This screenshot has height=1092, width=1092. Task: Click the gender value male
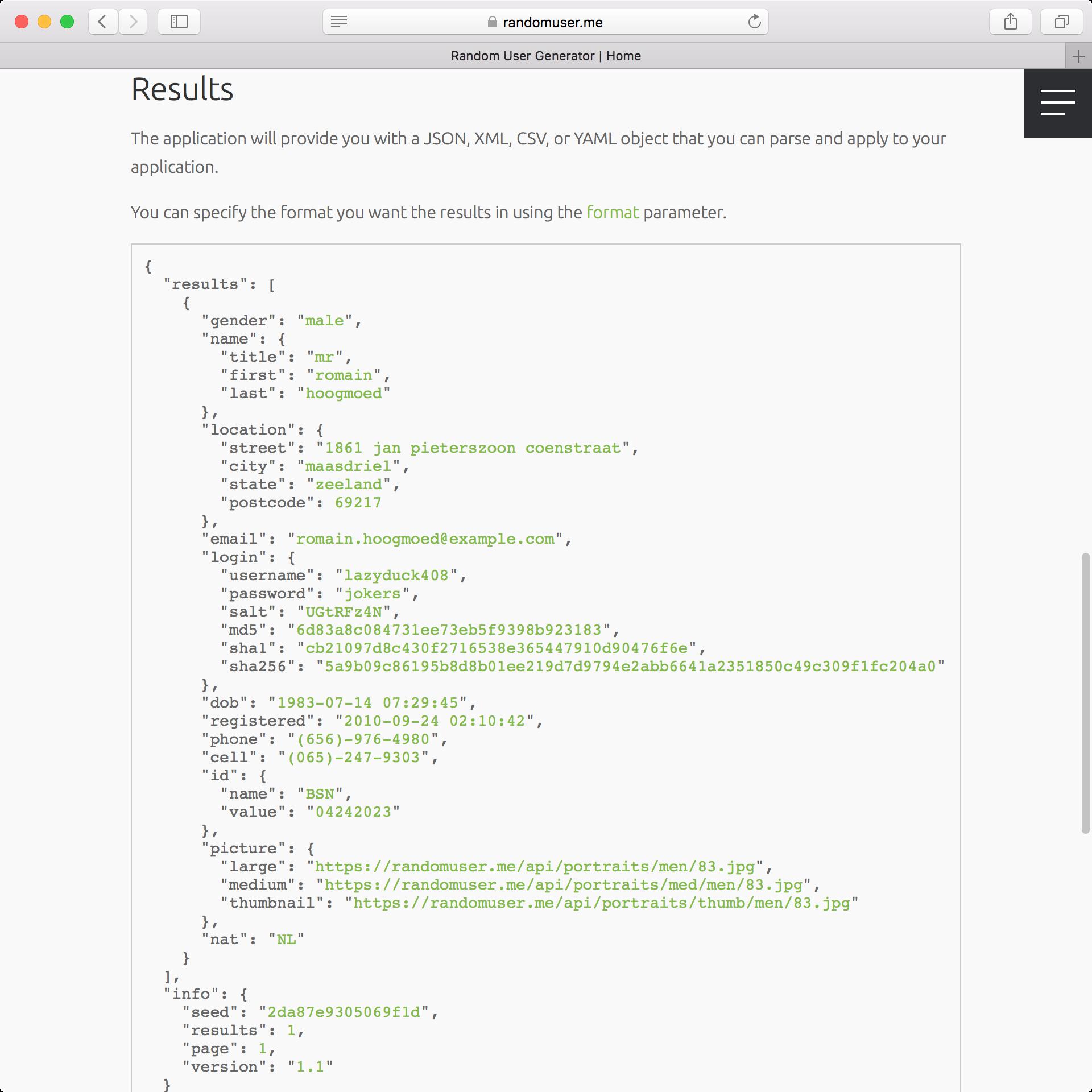[x=324, y=321]
